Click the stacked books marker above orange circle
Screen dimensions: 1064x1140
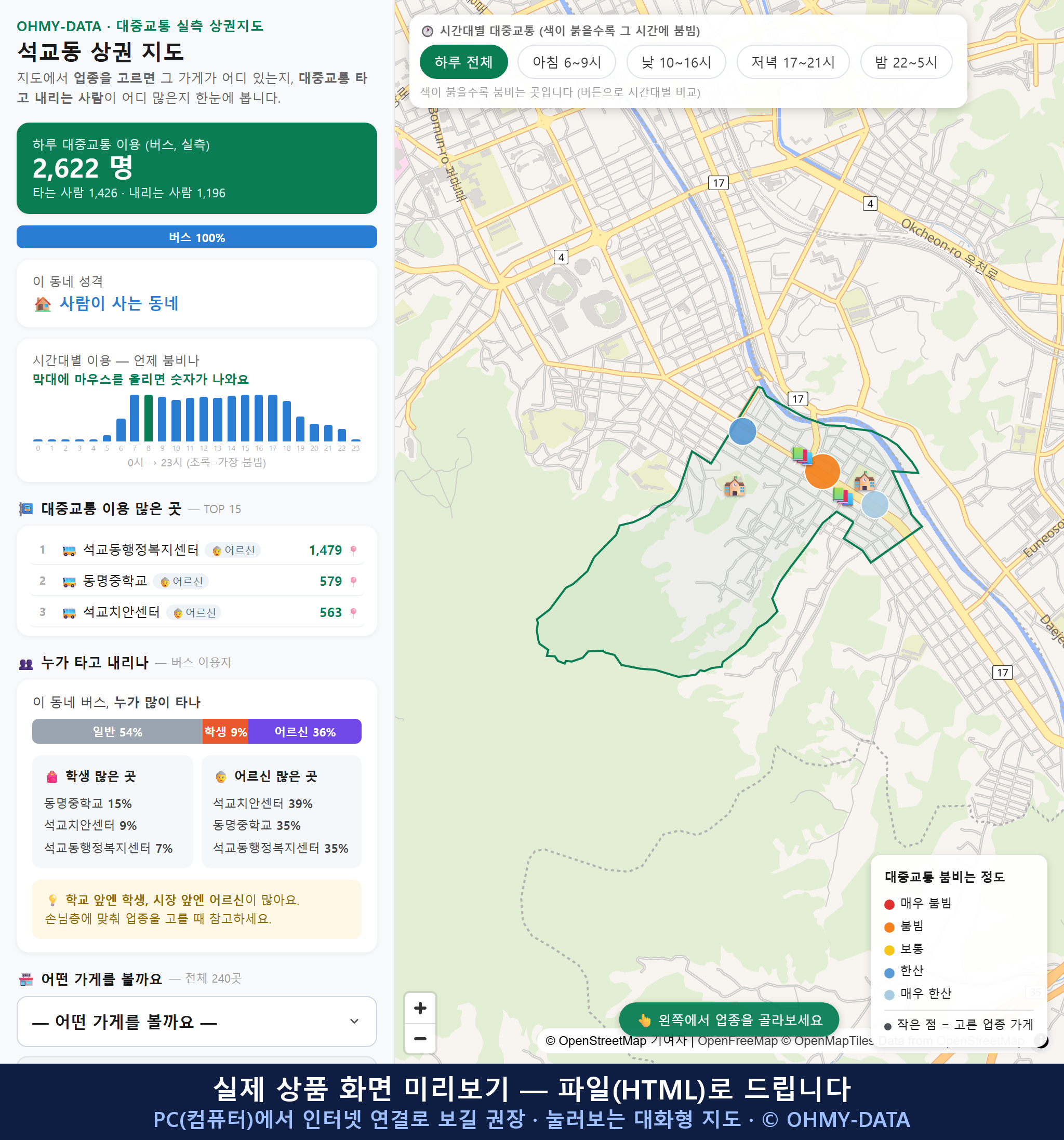[802, 456]
